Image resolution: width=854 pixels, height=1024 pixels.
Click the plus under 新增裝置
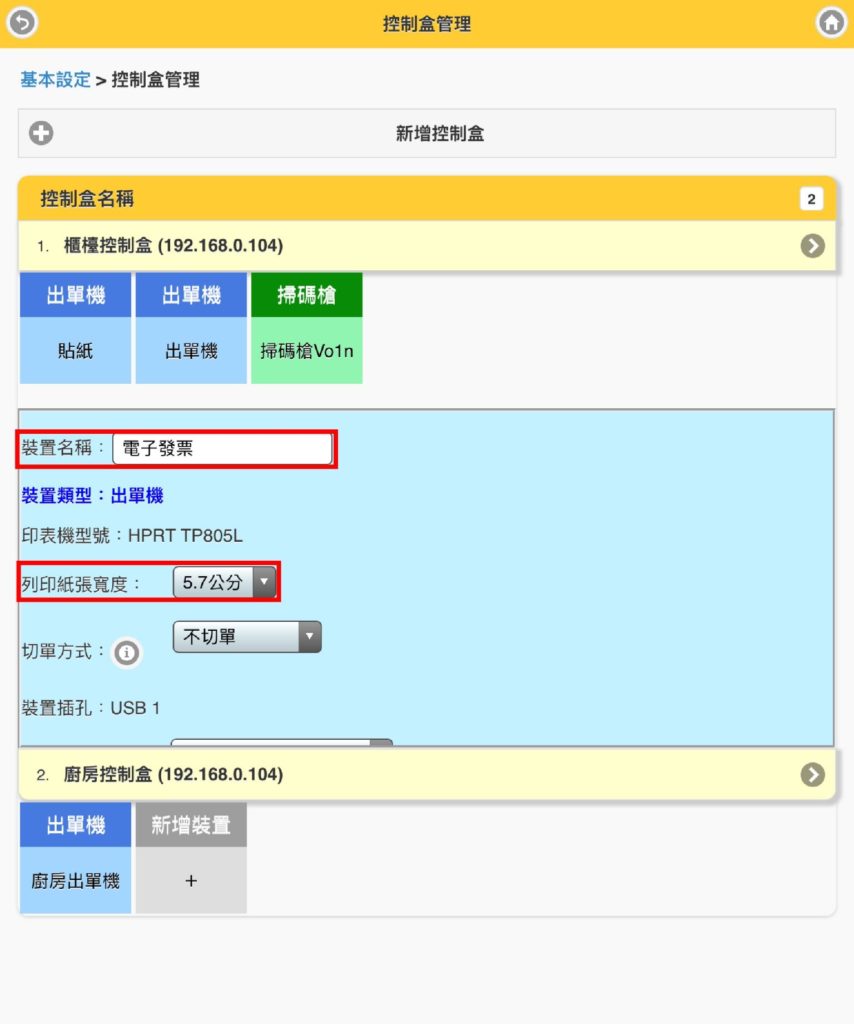pyautogui.click(x=191, y=880)
